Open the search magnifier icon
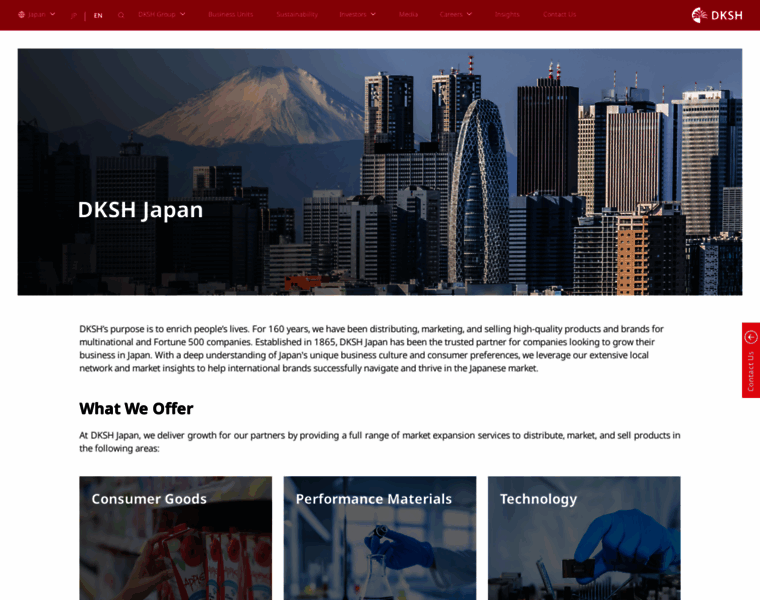Image resolution: width=760 pixels, height=600 pixels. pyautogui.click(x=121, y=15)
